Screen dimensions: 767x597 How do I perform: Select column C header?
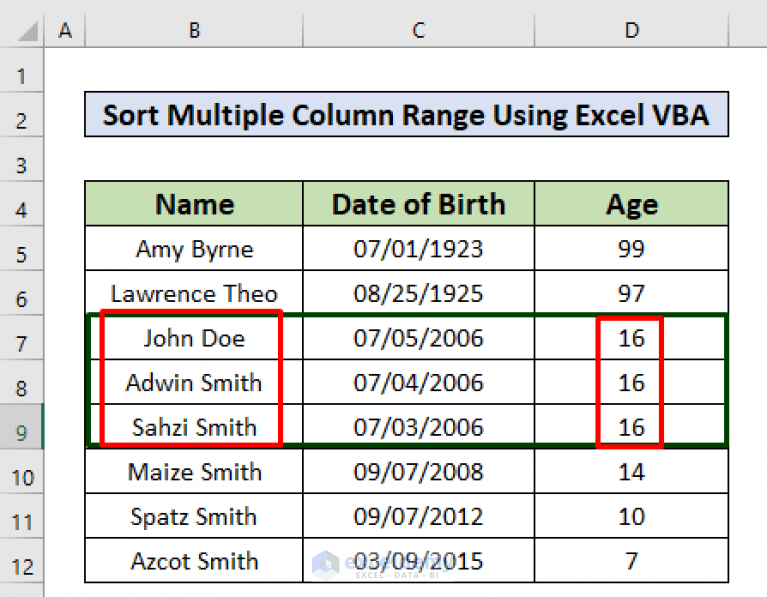419,31
